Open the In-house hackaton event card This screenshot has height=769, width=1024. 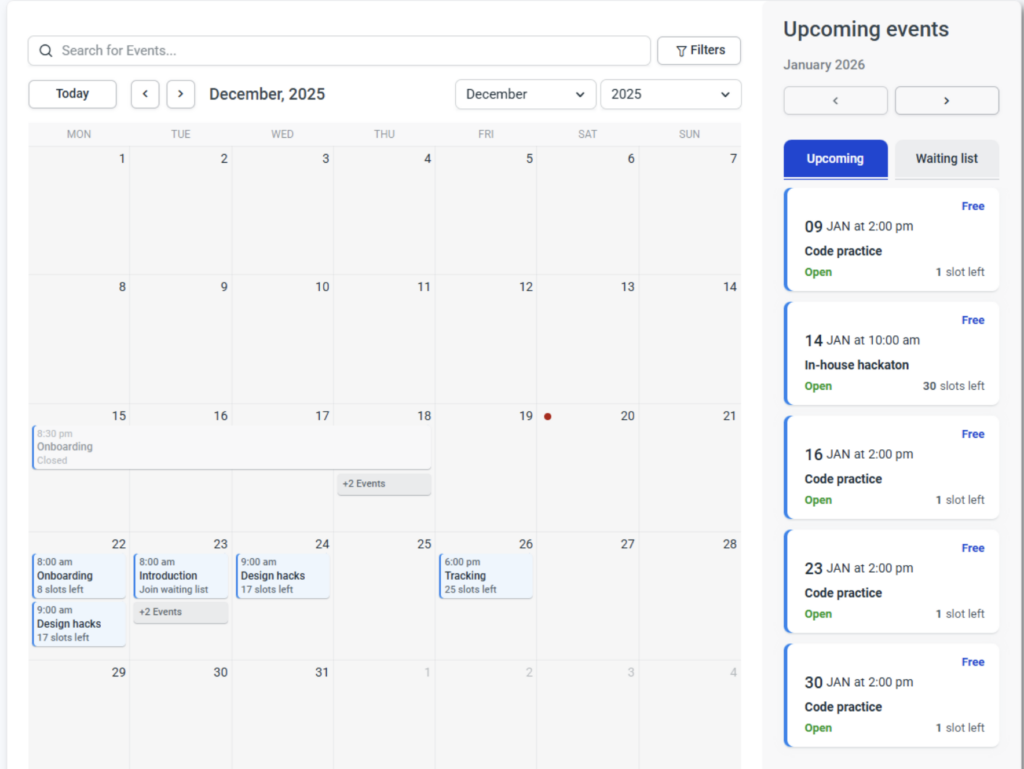click(x=891, y=354)
